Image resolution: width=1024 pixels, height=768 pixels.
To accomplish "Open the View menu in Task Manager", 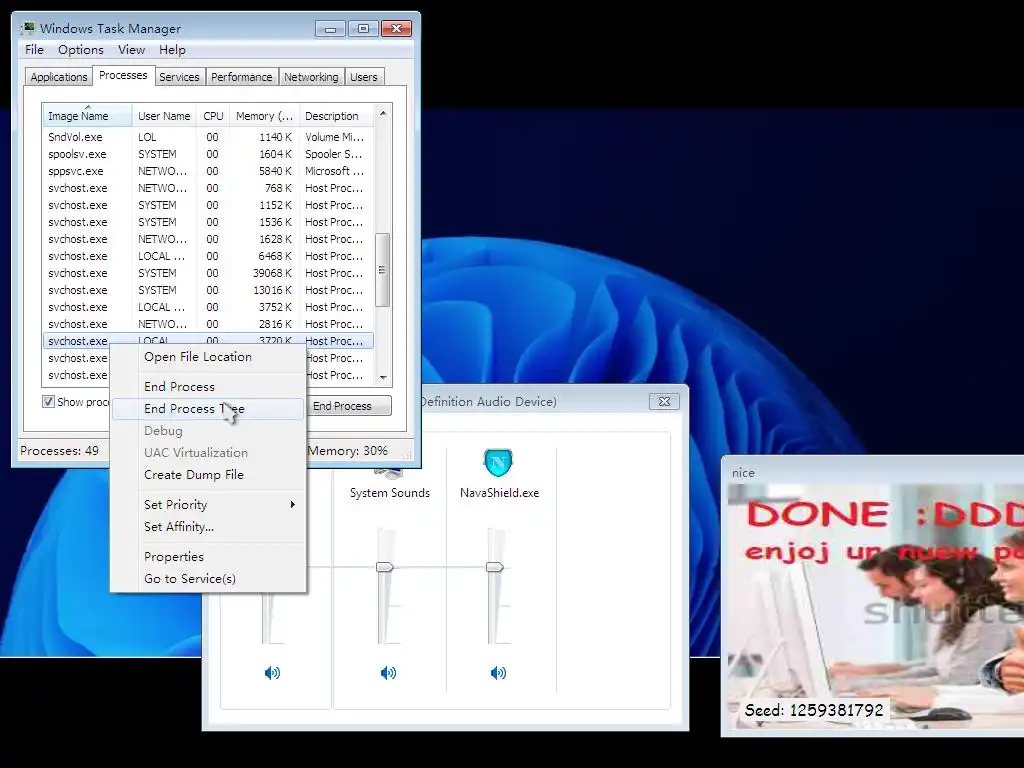I will point(131,50).
